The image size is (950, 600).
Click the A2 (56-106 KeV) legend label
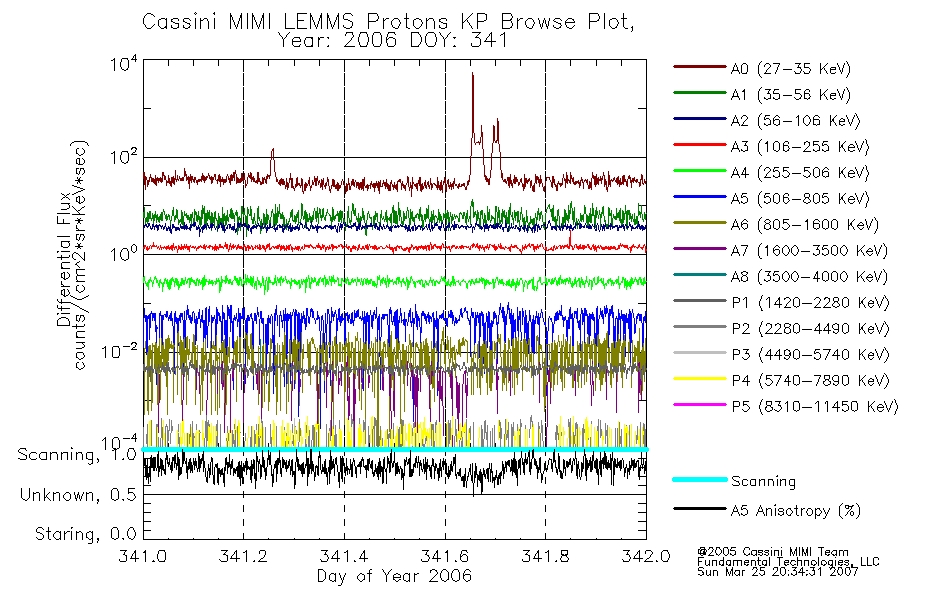[x=795, y=121]
